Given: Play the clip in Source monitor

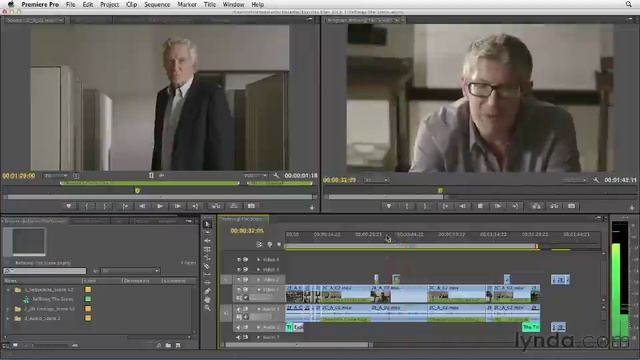Looking at the screenshot, I should [x=160, y=206].
